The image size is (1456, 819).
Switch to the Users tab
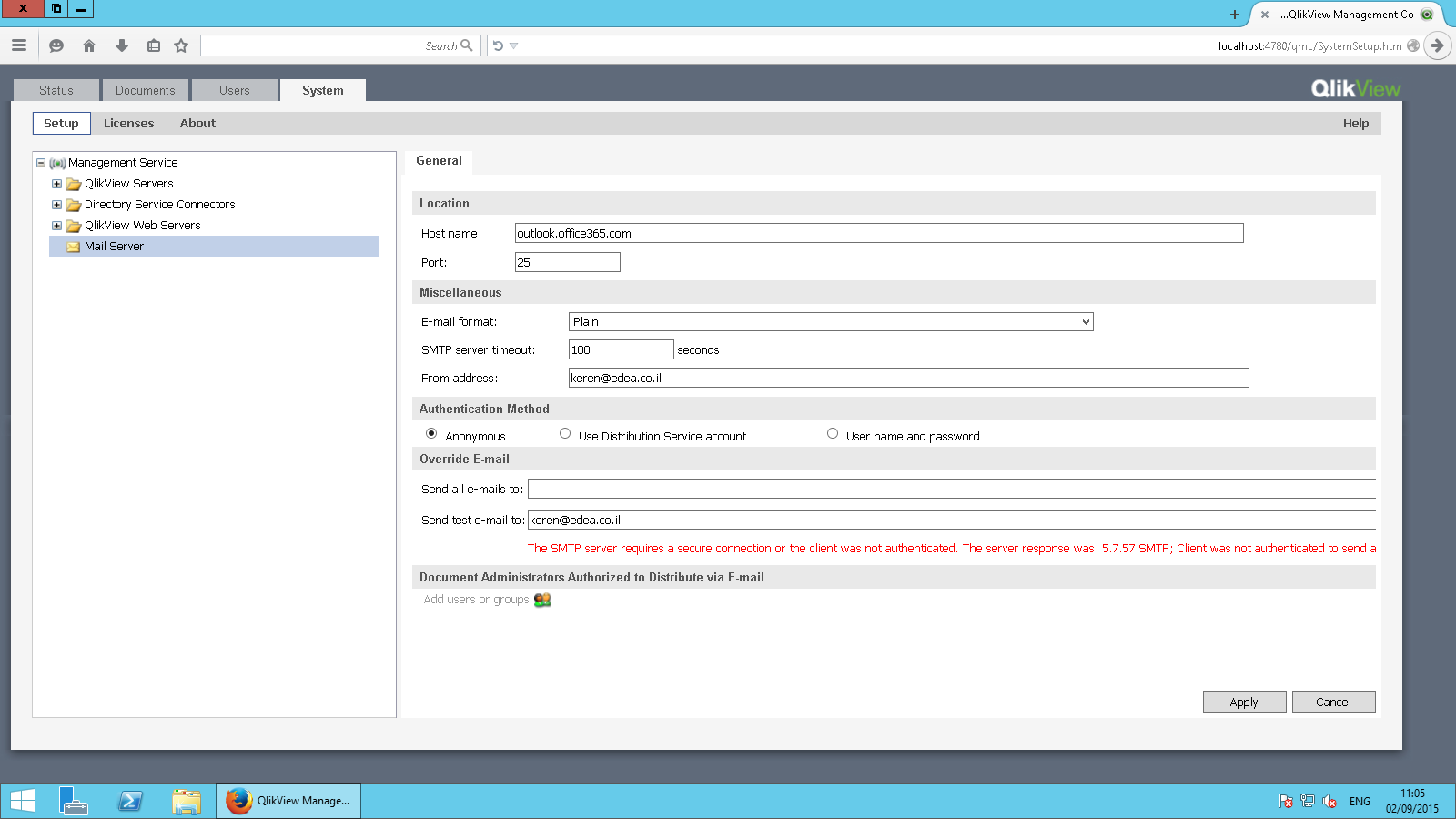click(235, 90)
